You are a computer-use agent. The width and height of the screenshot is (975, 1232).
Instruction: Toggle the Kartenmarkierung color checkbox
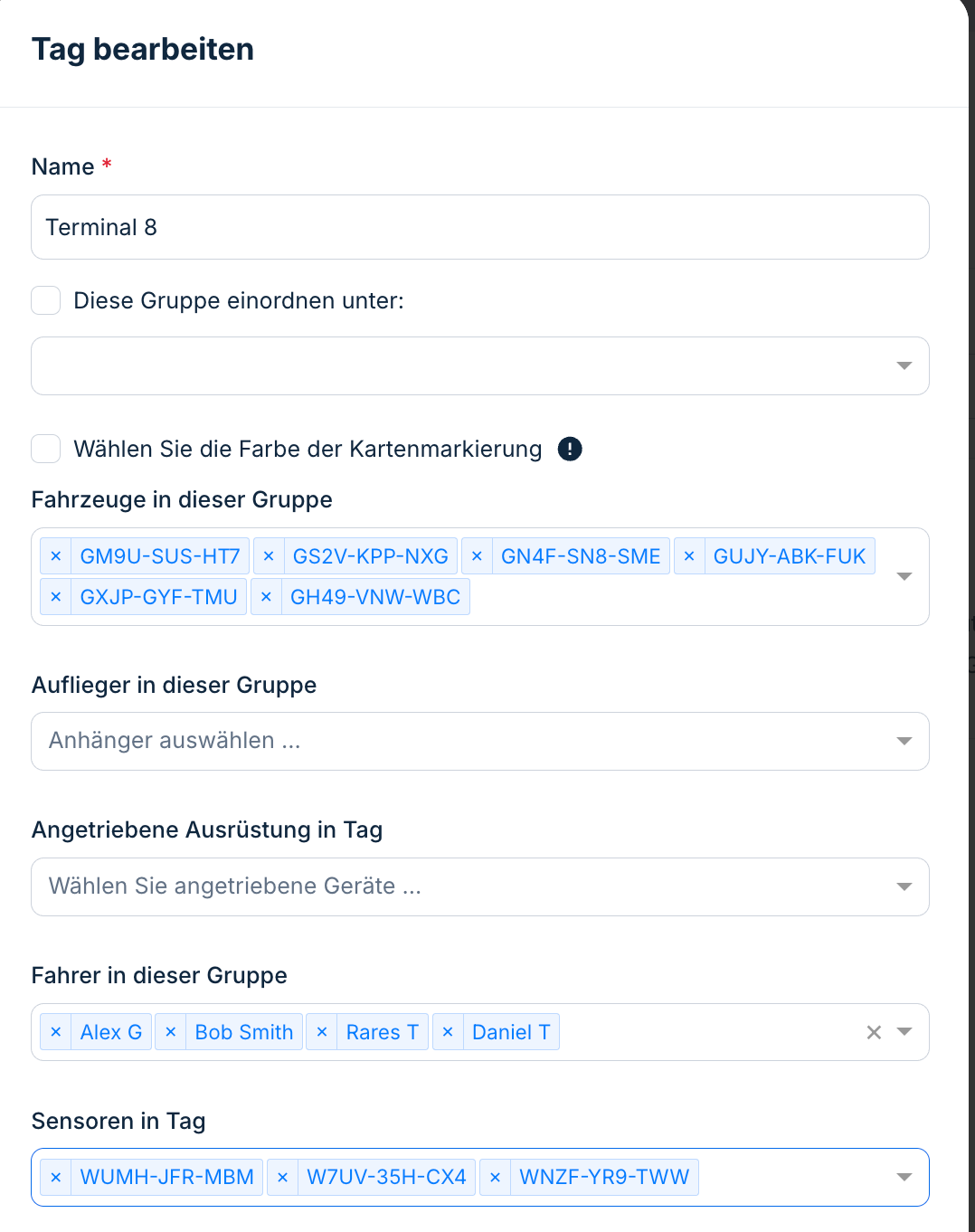46,449
